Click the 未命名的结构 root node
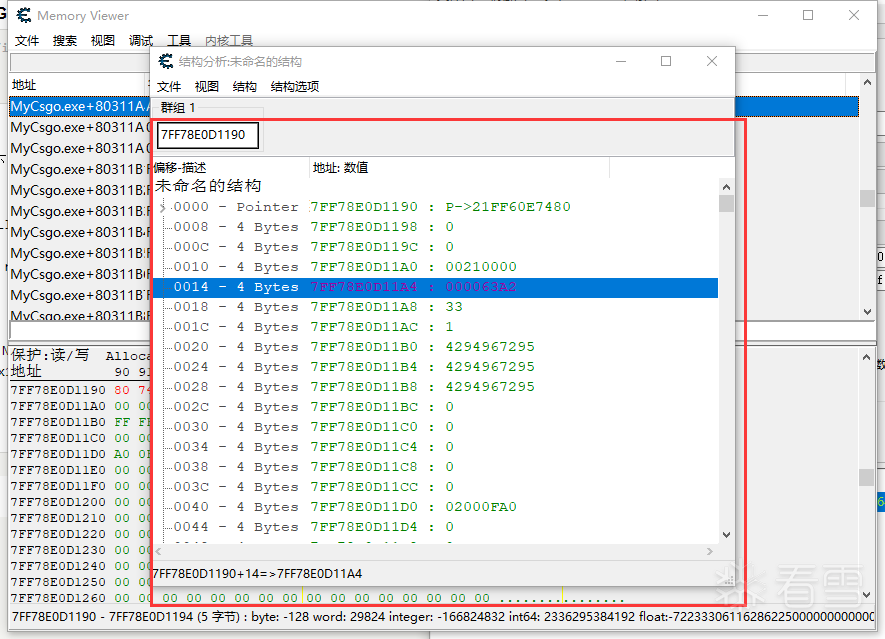 208,186
